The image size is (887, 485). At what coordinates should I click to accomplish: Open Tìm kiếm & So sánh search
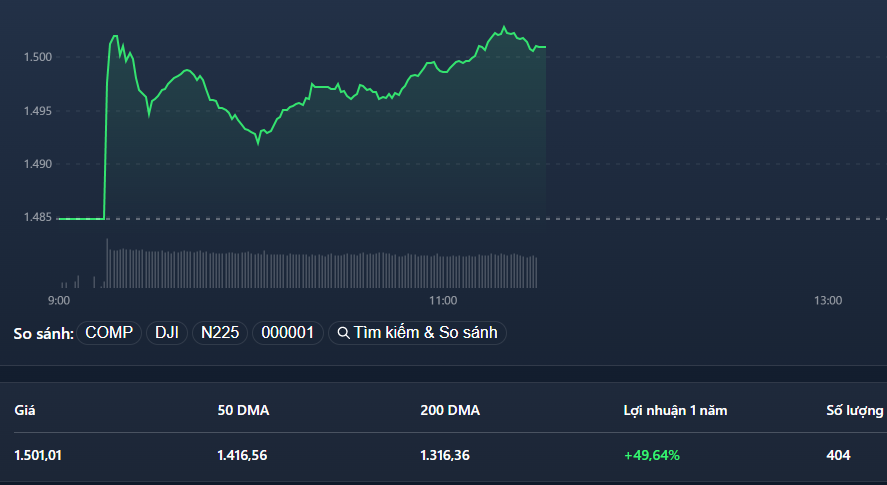click(x=417, y=333)
